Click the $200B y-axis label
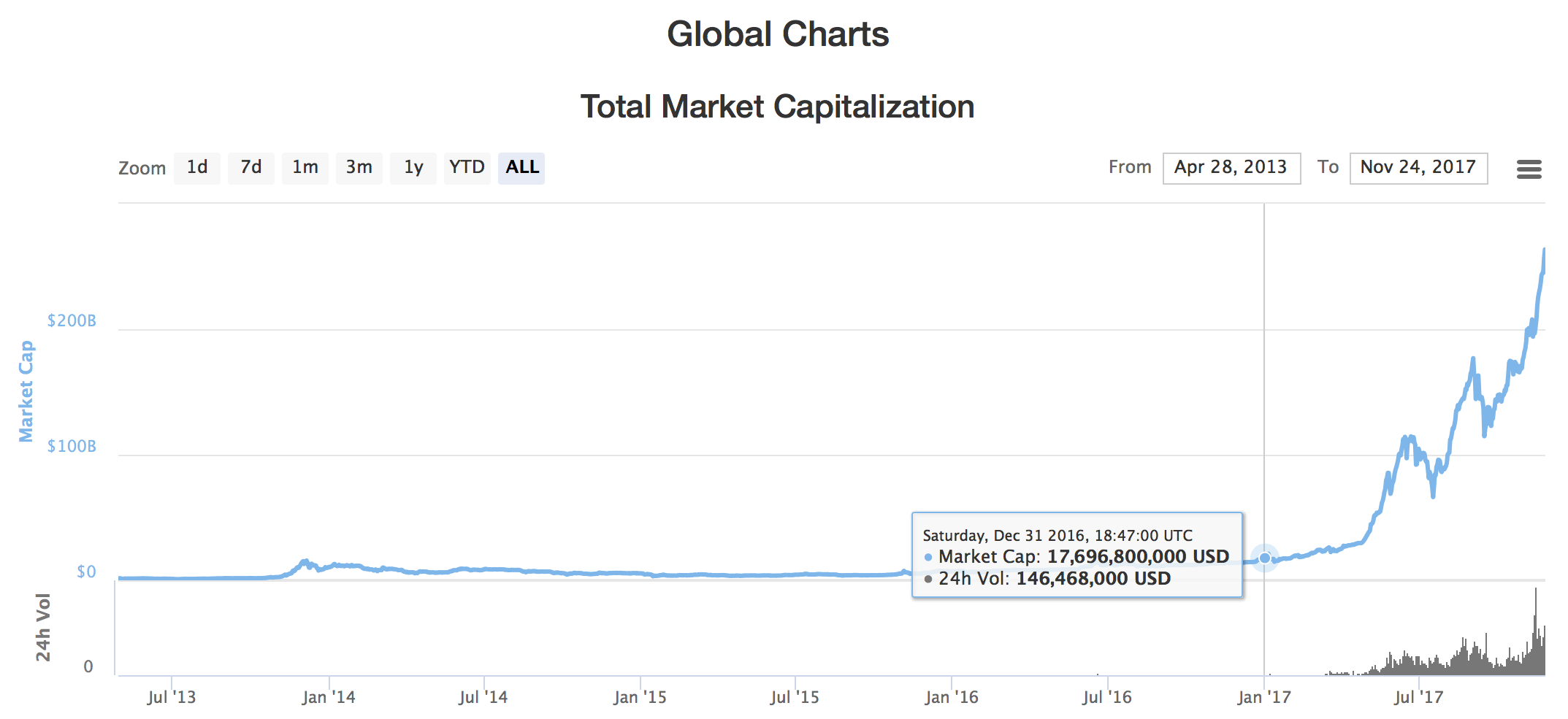Viewport: 1568px width, 719px height. point(72,321)
